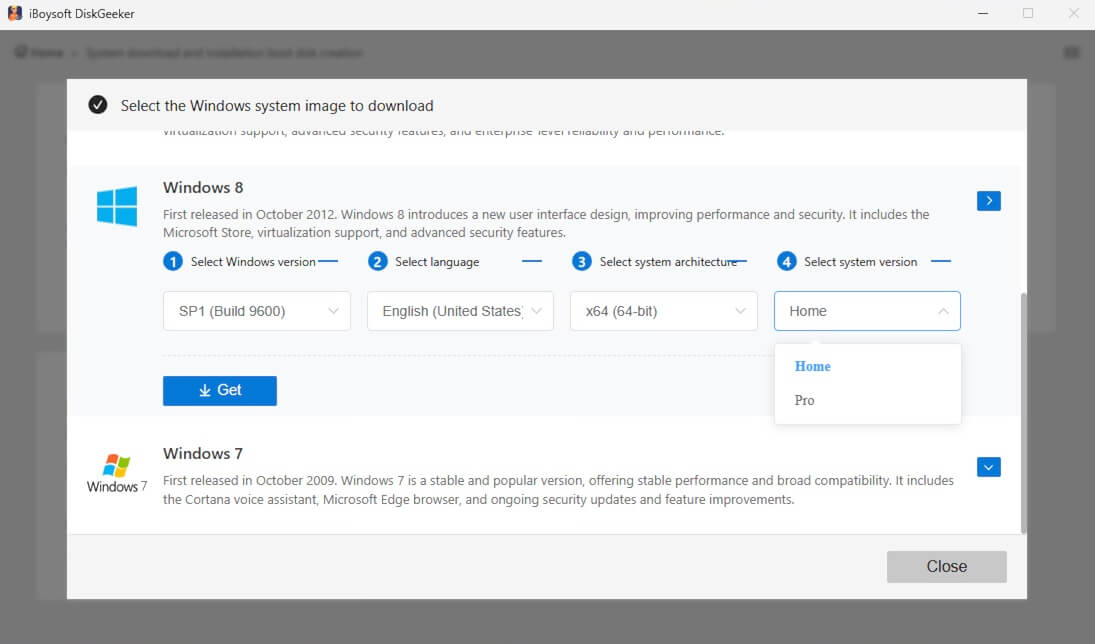
Task: Click the step 4 'Select system version' badge
Action: click(786, 261)
